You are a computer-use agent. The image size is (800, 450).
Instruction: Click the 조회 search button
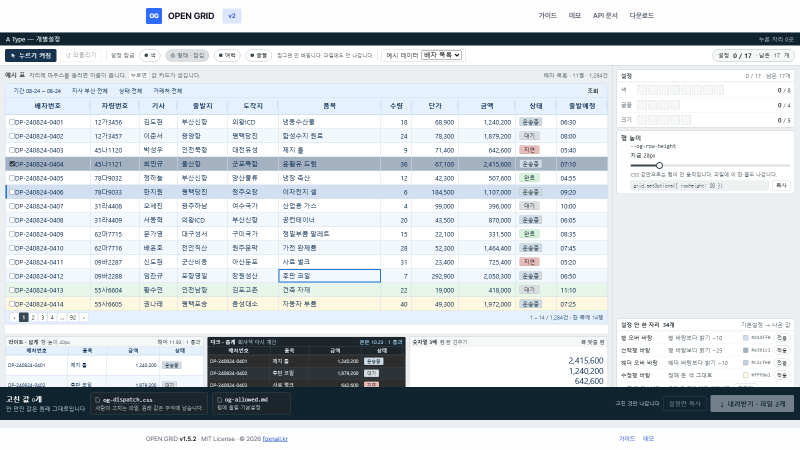pos(592,91)
